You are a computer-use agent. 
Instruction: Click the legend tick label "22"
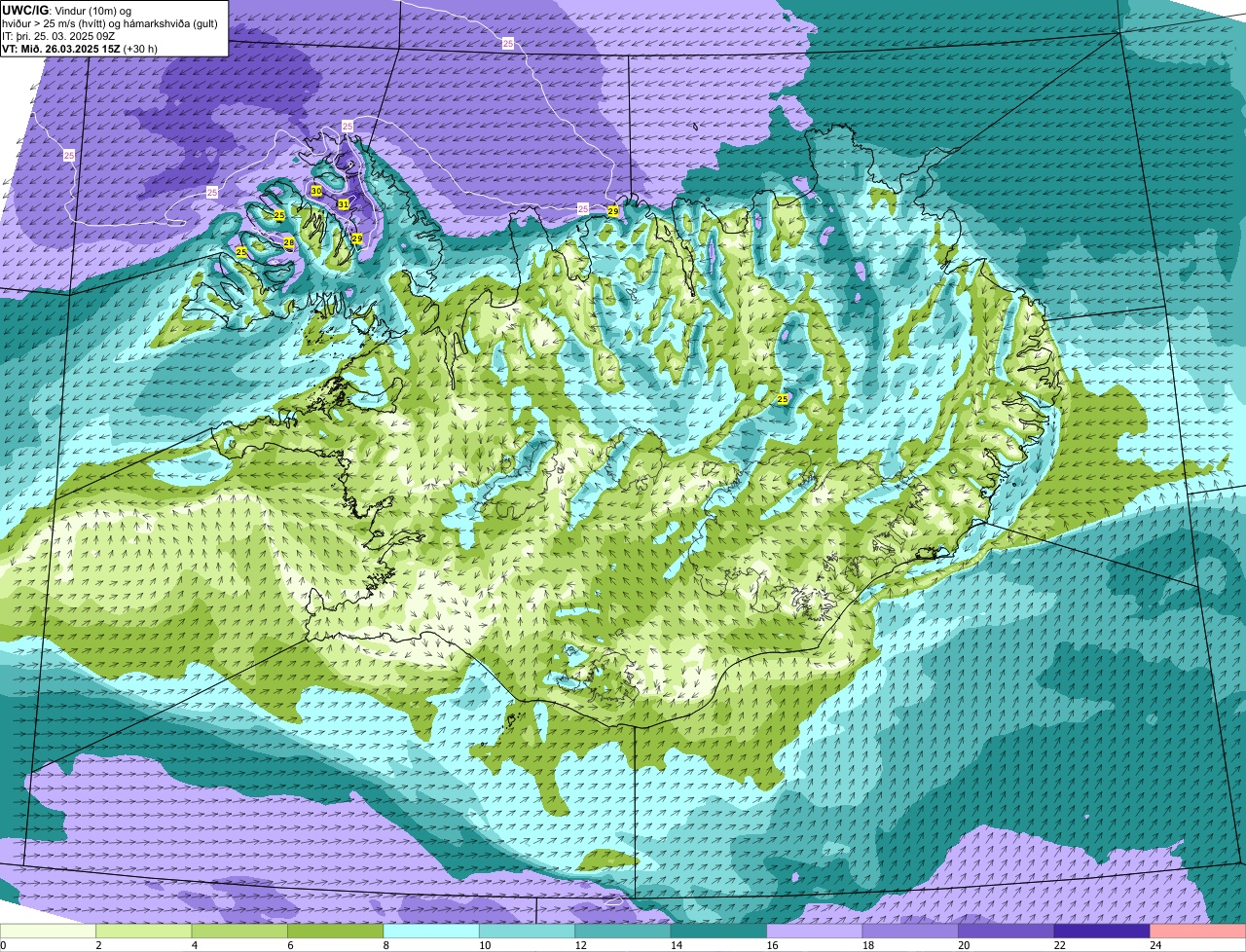1059,945
